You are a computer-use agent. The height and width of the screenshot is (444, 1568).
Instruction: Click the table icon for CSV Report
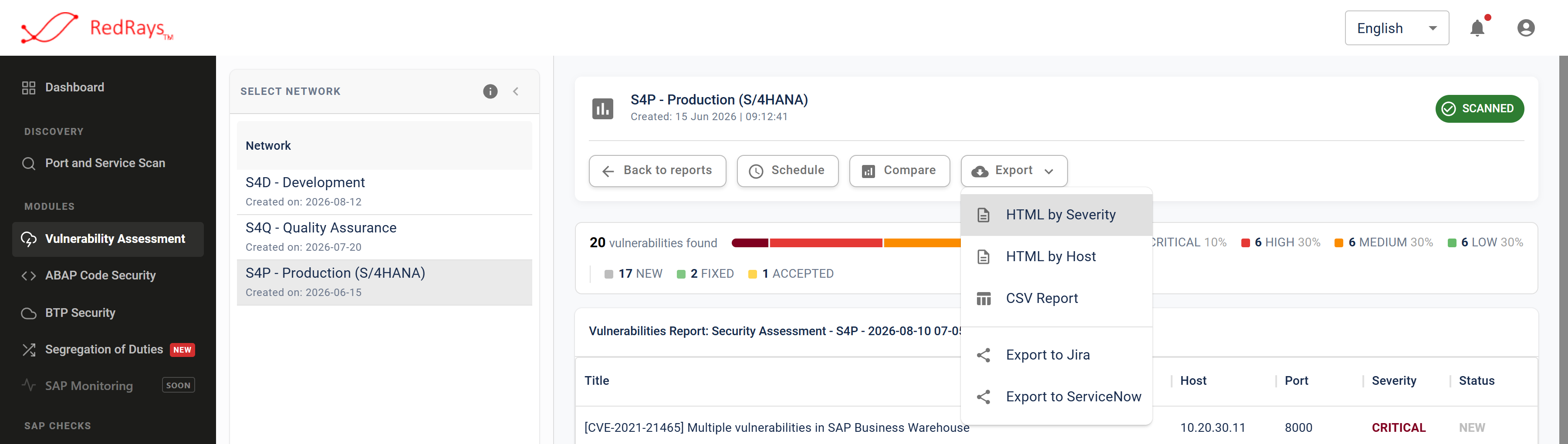[983, 299]
